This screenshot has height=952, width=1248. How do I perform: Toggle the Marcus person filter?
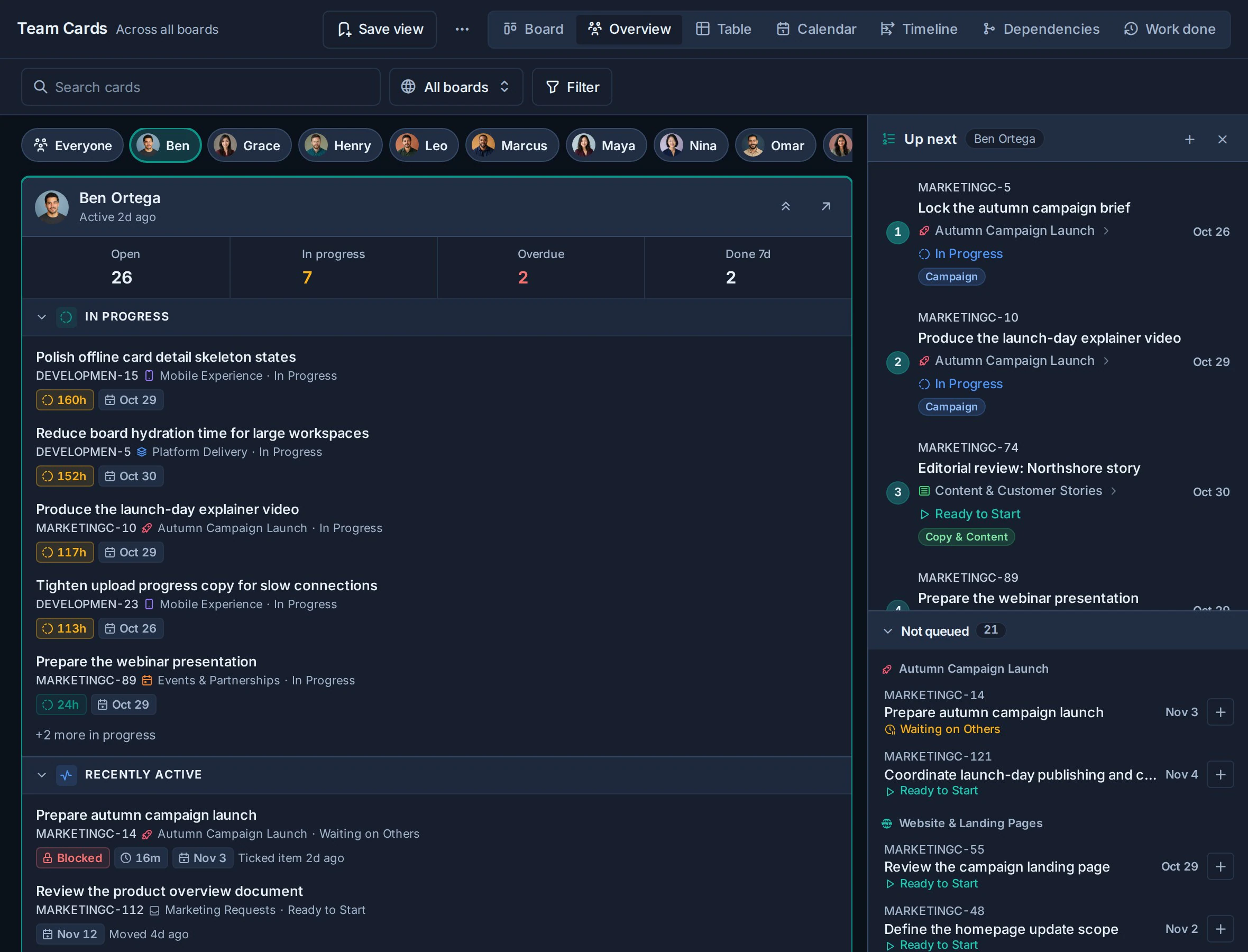click(512, 145)
